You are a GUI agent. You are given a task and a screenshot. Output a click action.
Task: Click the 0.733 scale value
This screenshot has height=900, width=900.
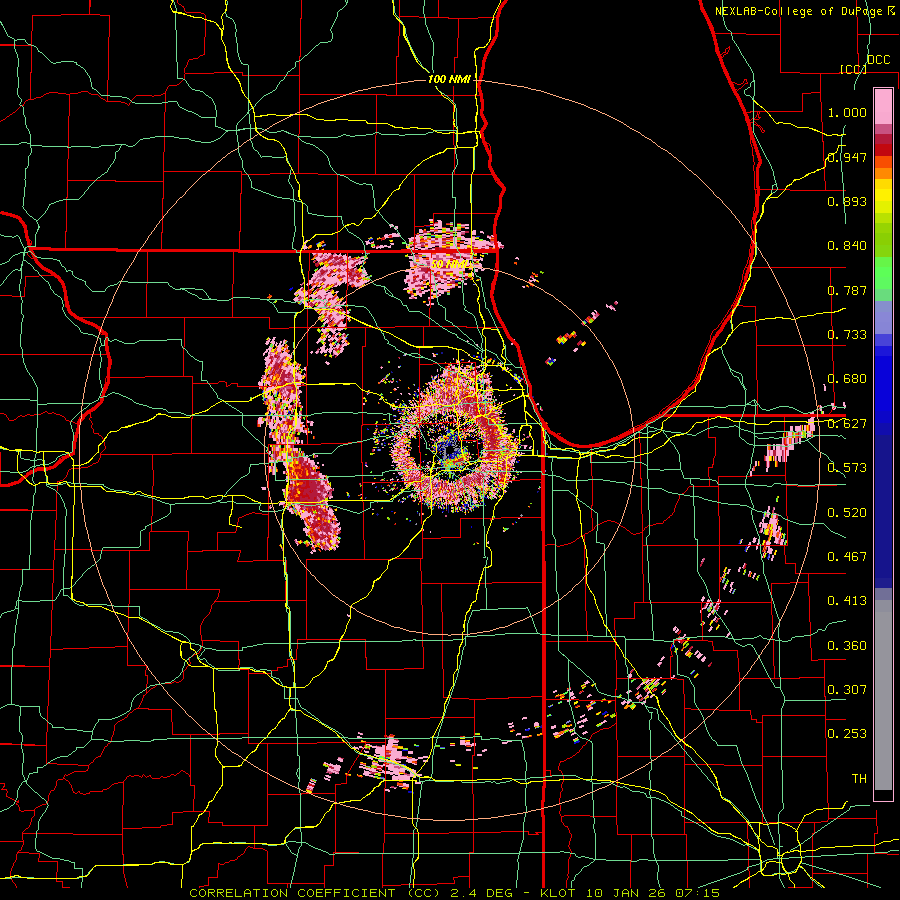point(847,335)
